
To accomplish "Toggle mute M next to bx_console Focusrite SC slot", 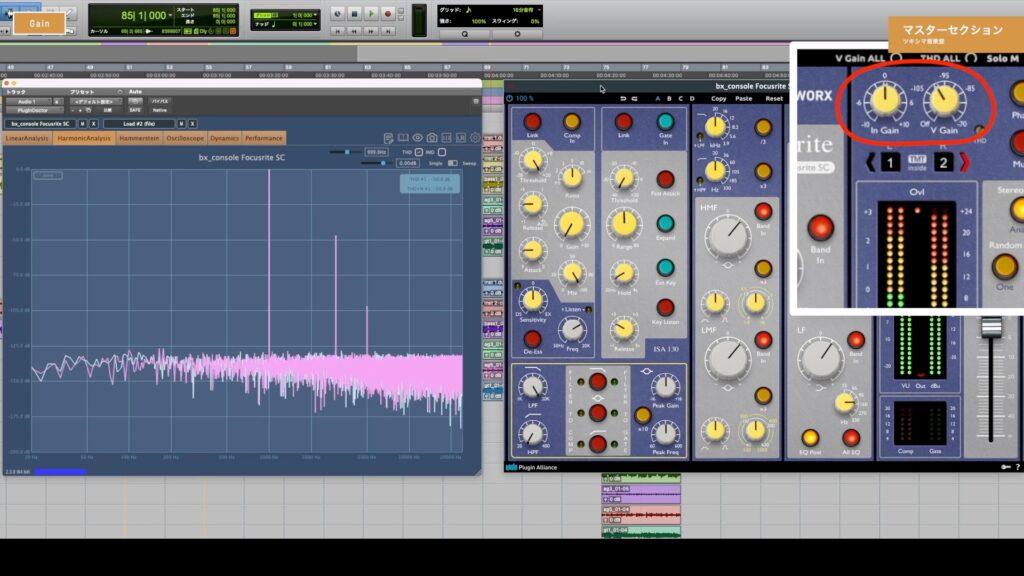I will tap(82, 123).
